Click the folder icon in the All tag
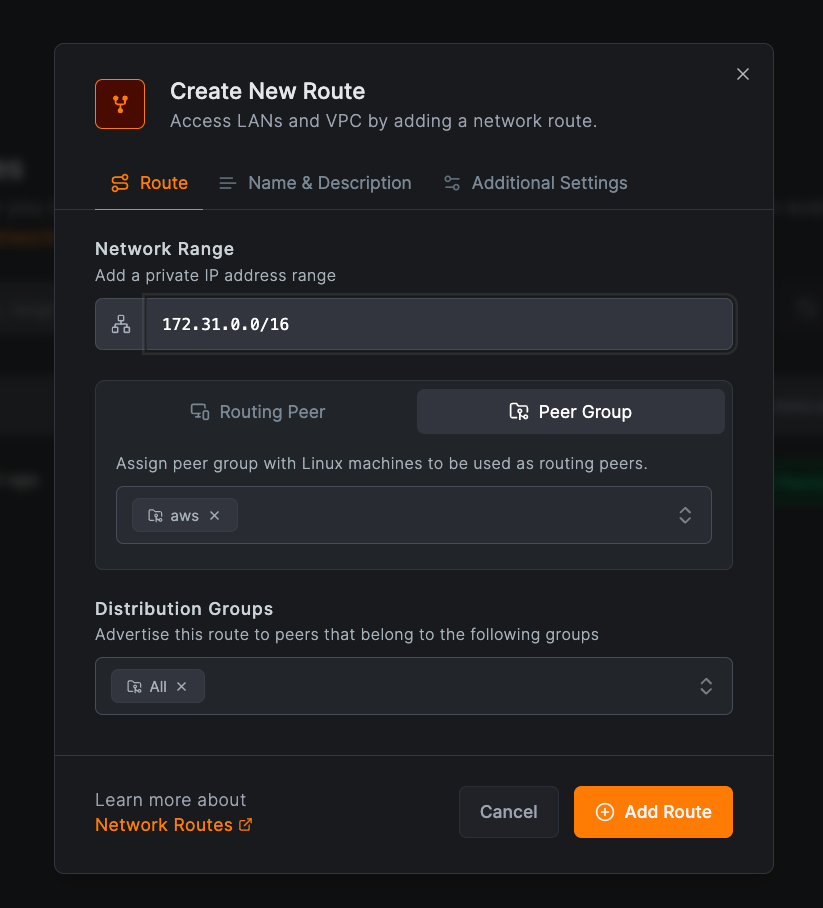823x908 pixels. (x=134, y=686)
